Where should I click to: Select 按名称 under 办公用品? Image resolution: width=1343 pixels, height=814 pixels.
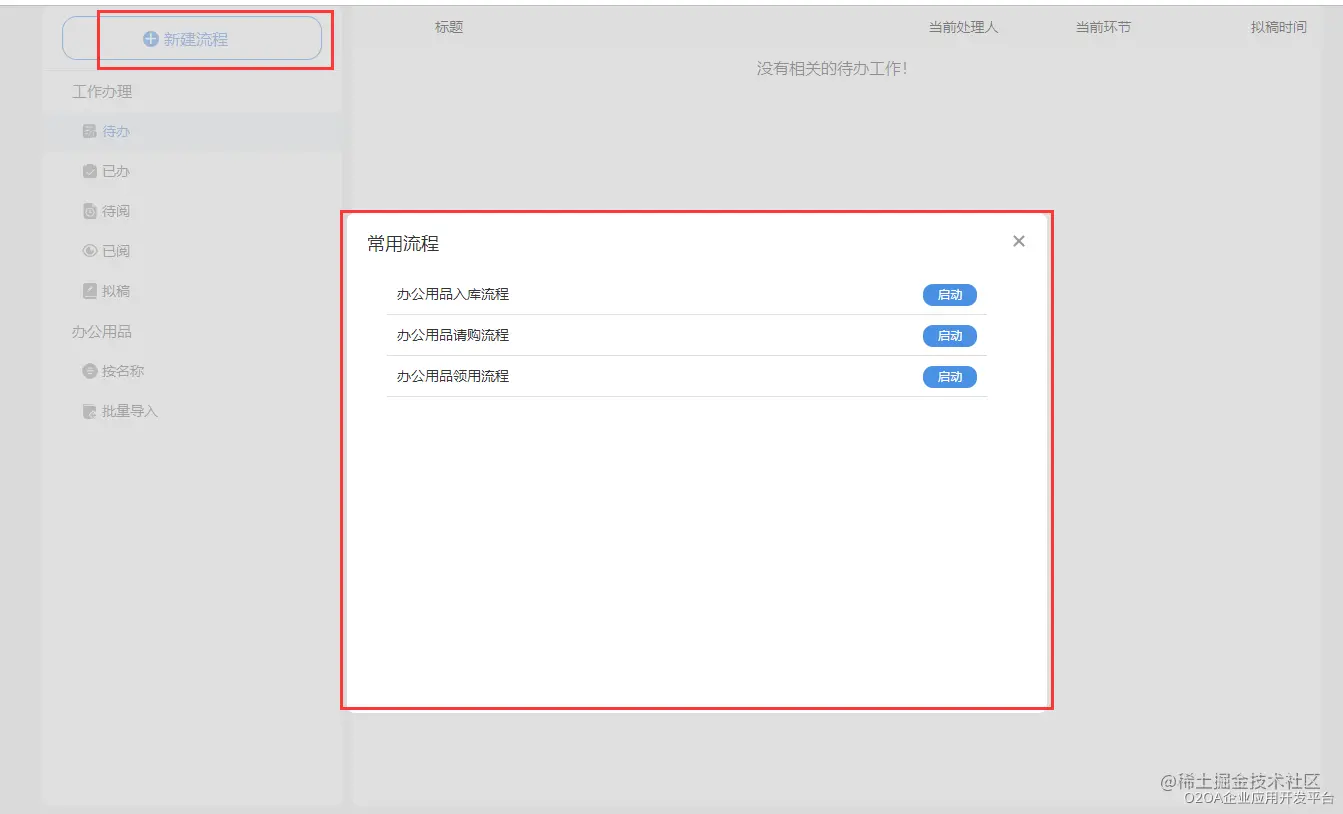click(x=192, y=371)
